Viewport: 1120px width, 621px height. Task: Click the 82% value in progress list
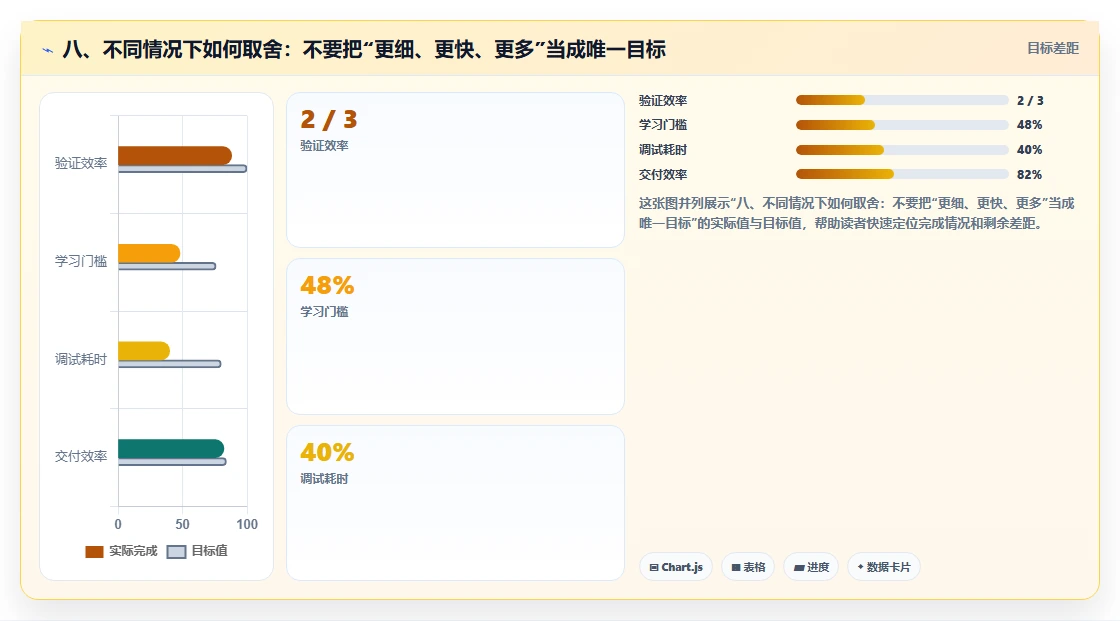1029,174
